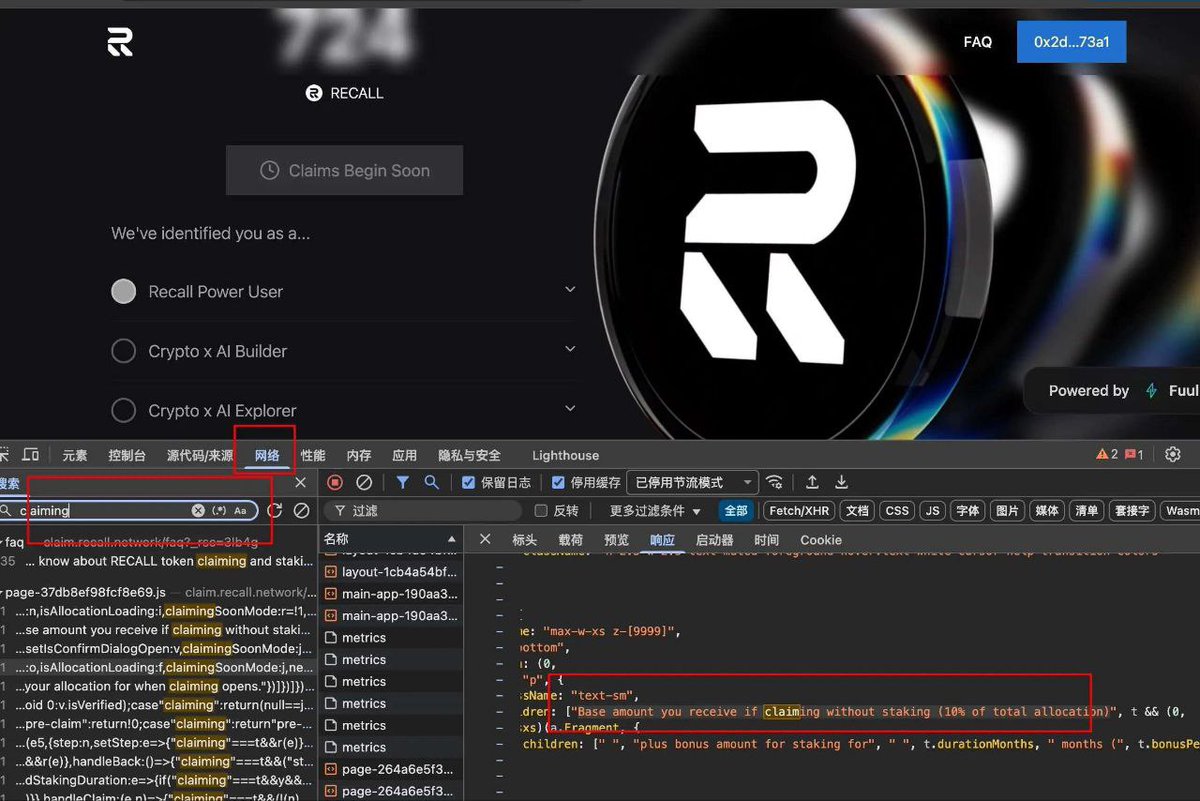1200x801 pixels.
Task: Select the Crypto x AI Builder radio button
Action: [x=123, y=351]
